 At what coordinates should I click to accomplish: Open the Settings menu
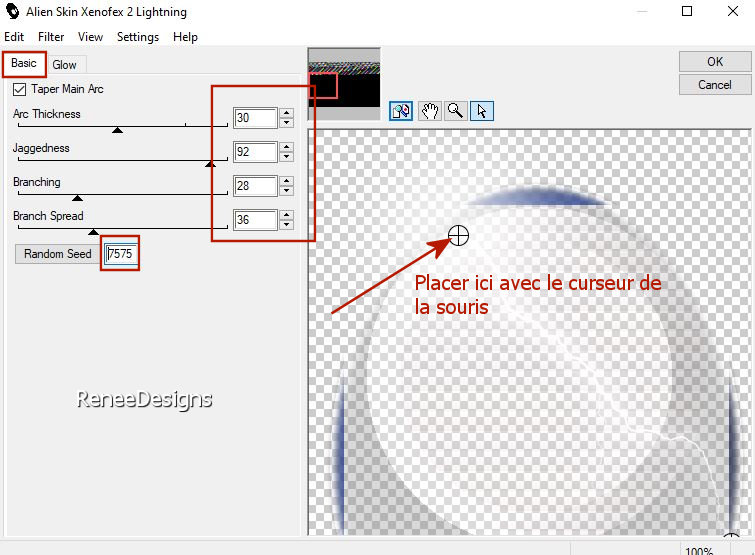tap(138, 37)
